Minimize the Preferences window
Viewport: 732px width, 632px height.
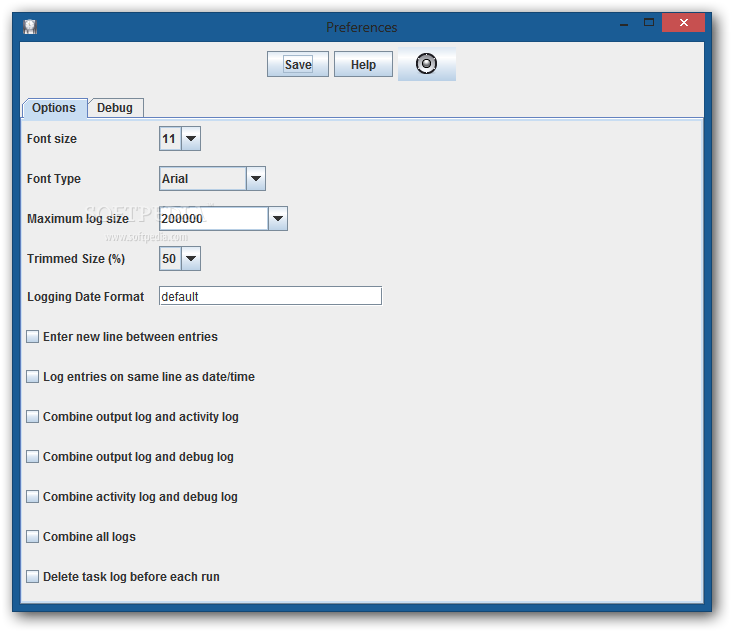coord(624,23)
